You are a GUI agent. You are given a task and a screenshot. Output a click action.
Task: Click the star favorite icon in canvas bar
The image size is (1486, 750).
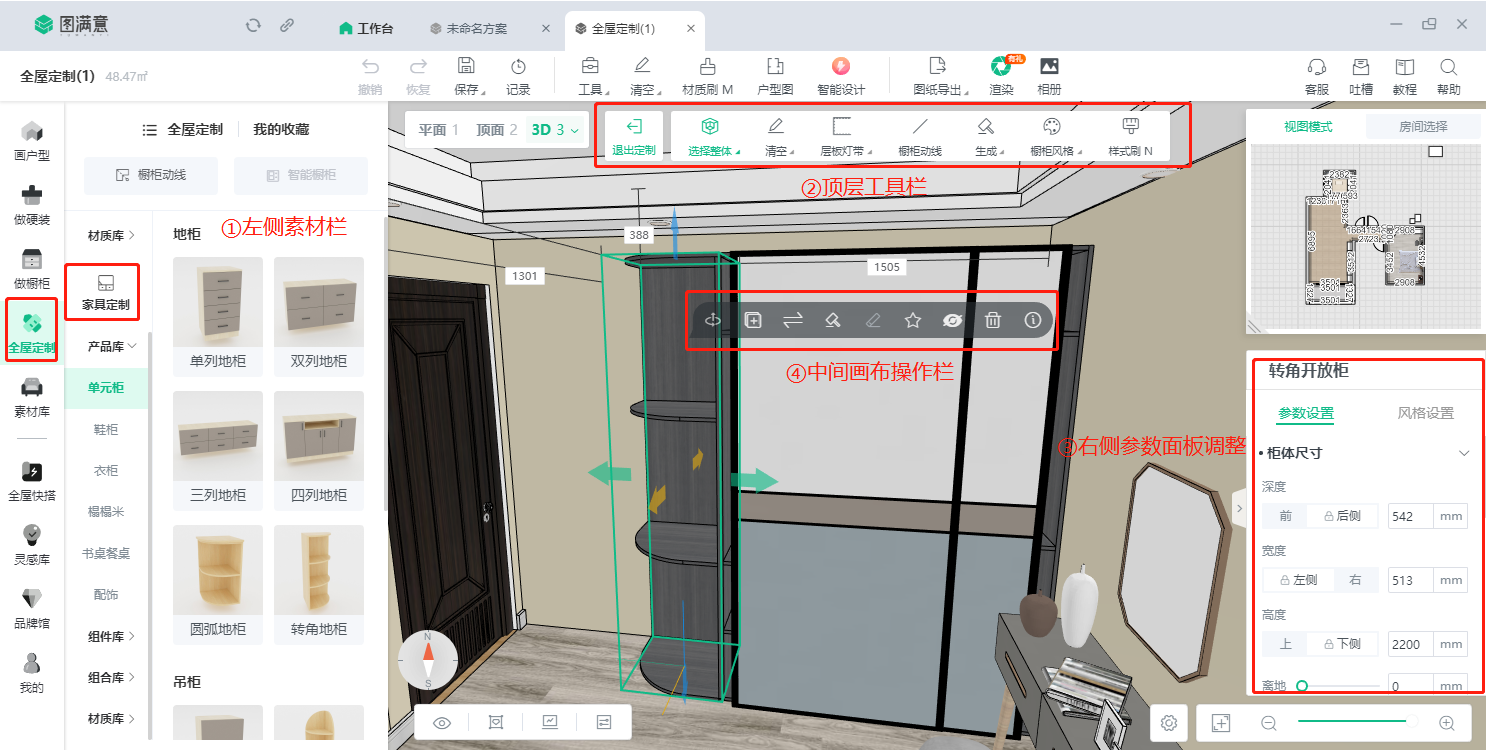(912, 321)
